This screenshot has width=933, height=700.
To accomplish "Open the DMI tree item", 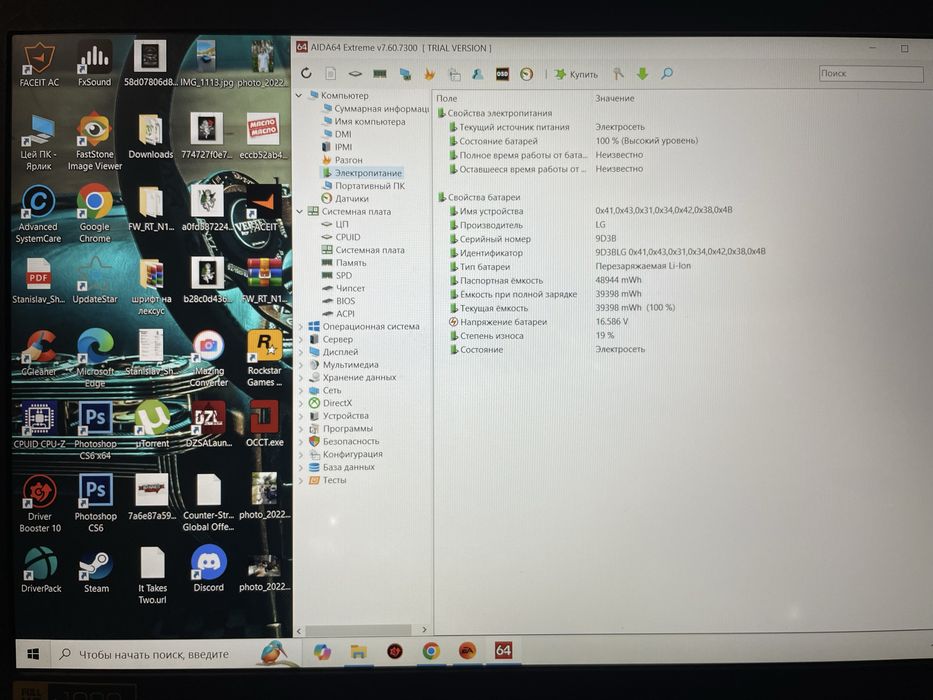I will coord(337,135).
